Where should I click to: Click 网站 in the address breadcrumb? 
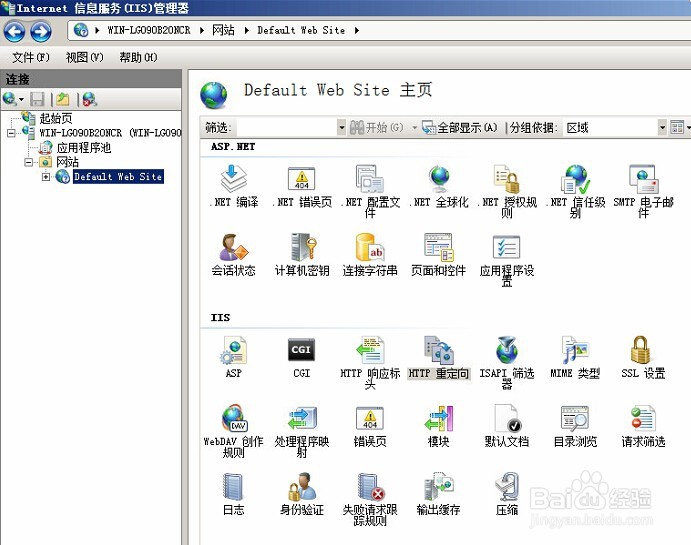click(223, 30)
